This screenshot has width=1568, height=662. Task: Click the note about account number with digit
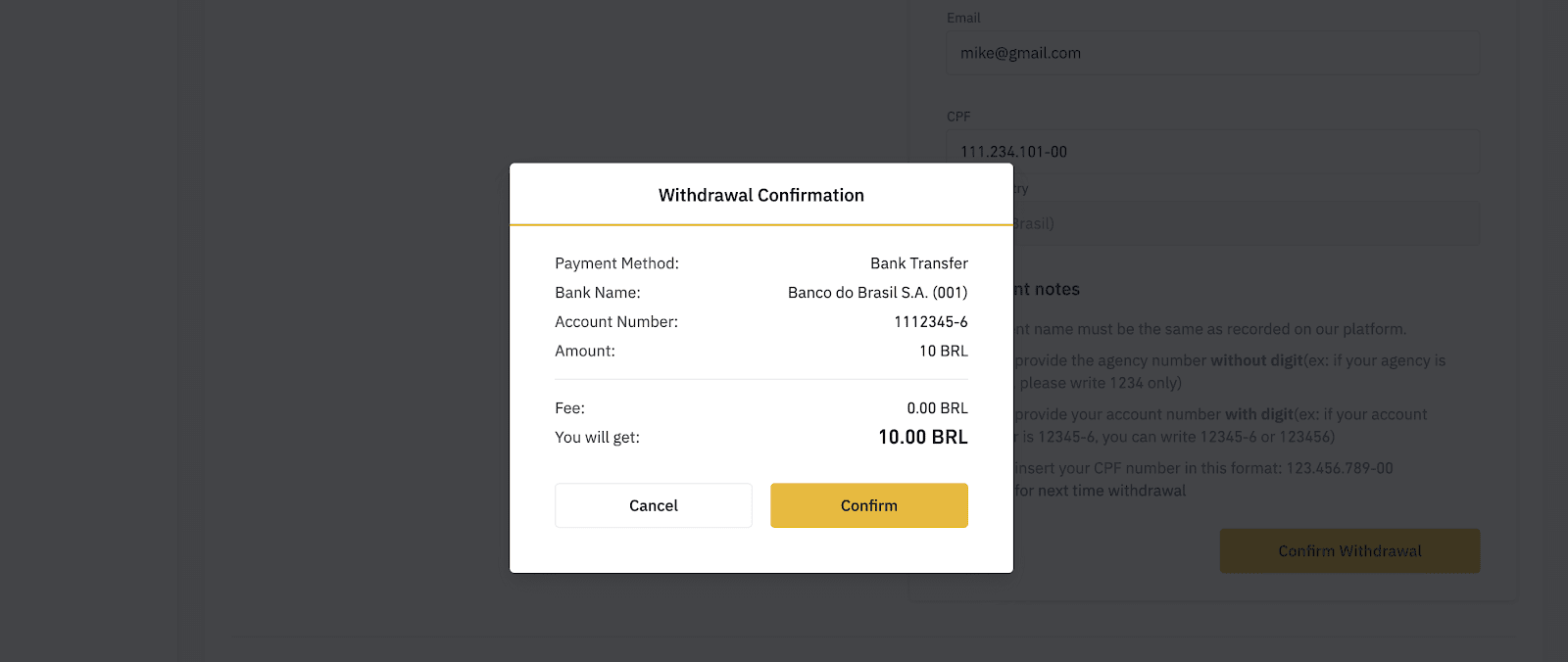[x=1221, y=425]
